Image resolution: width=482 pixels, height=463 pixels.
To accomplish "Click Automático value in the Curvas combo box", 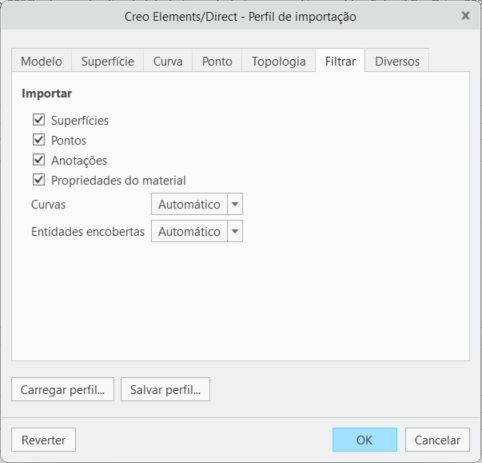I will click(x=189, y=204).
